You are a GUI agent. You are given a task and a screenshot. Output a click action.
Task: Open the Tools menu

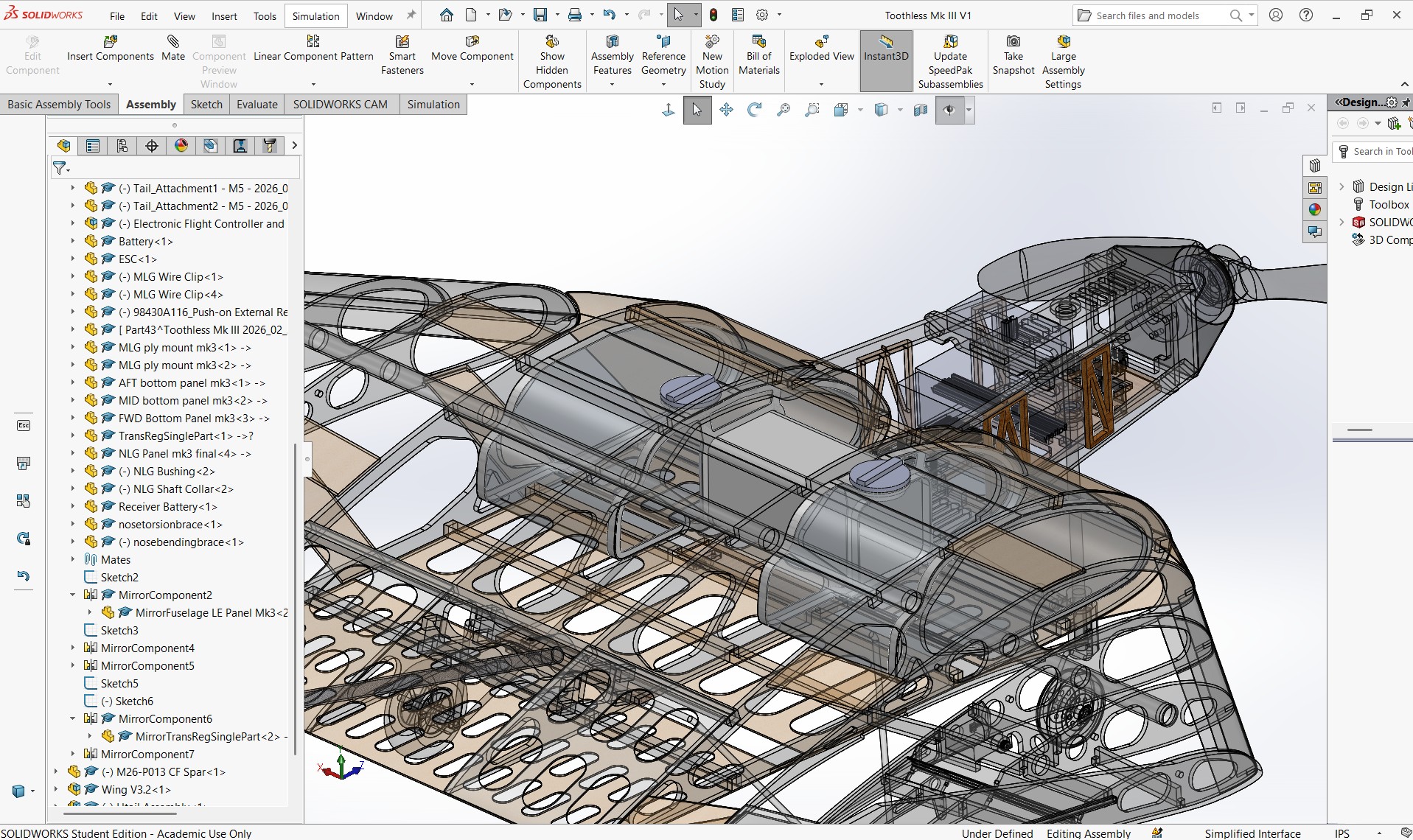(x=265, y=15)
